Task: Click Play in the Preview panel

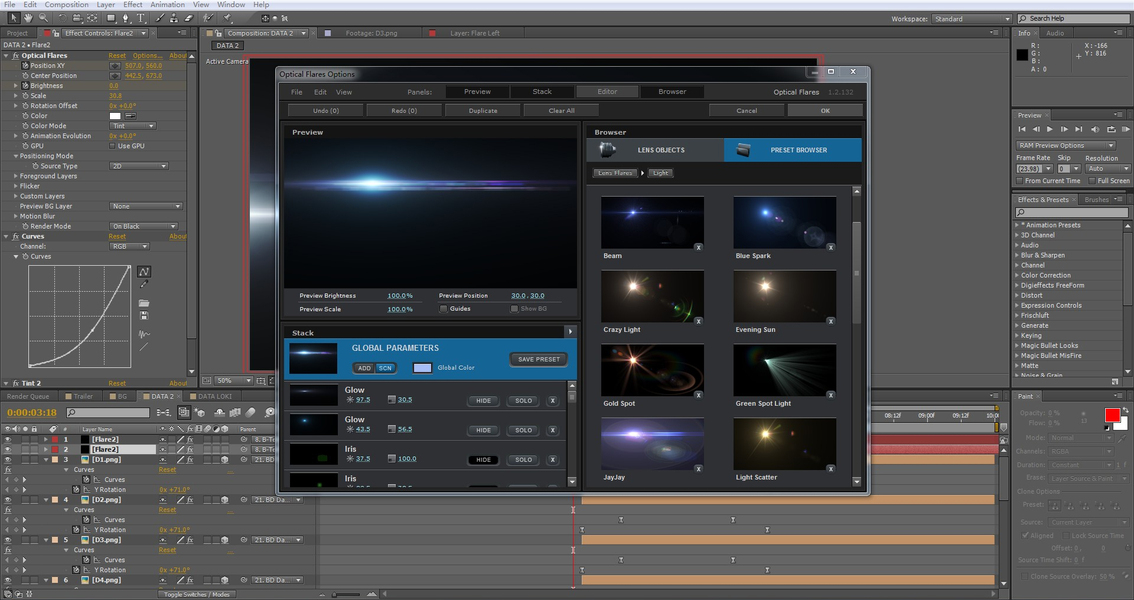Action: [1049, 129]
